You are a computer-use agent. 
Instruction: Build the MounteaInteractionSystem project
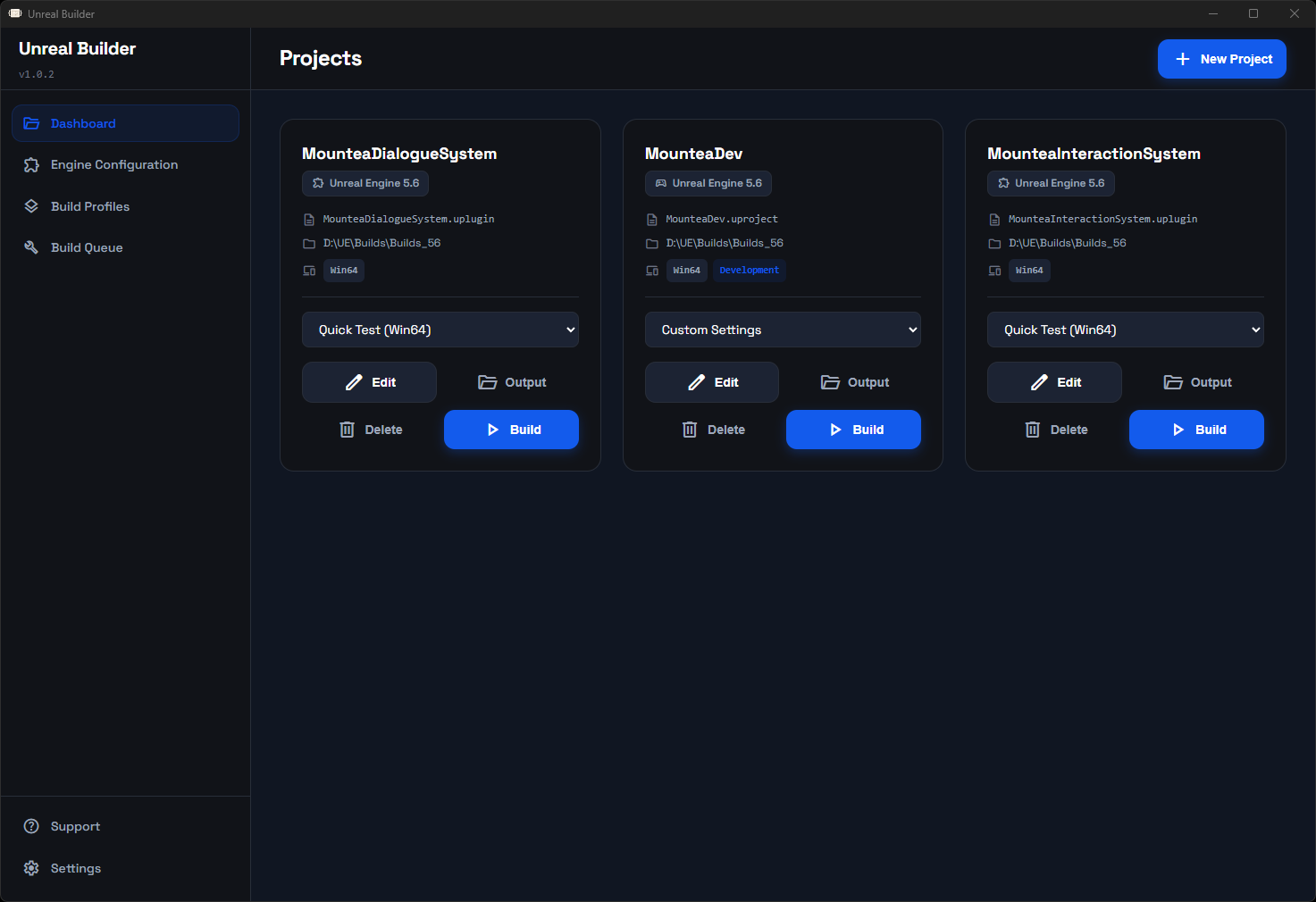click(x=1197, y=430)
